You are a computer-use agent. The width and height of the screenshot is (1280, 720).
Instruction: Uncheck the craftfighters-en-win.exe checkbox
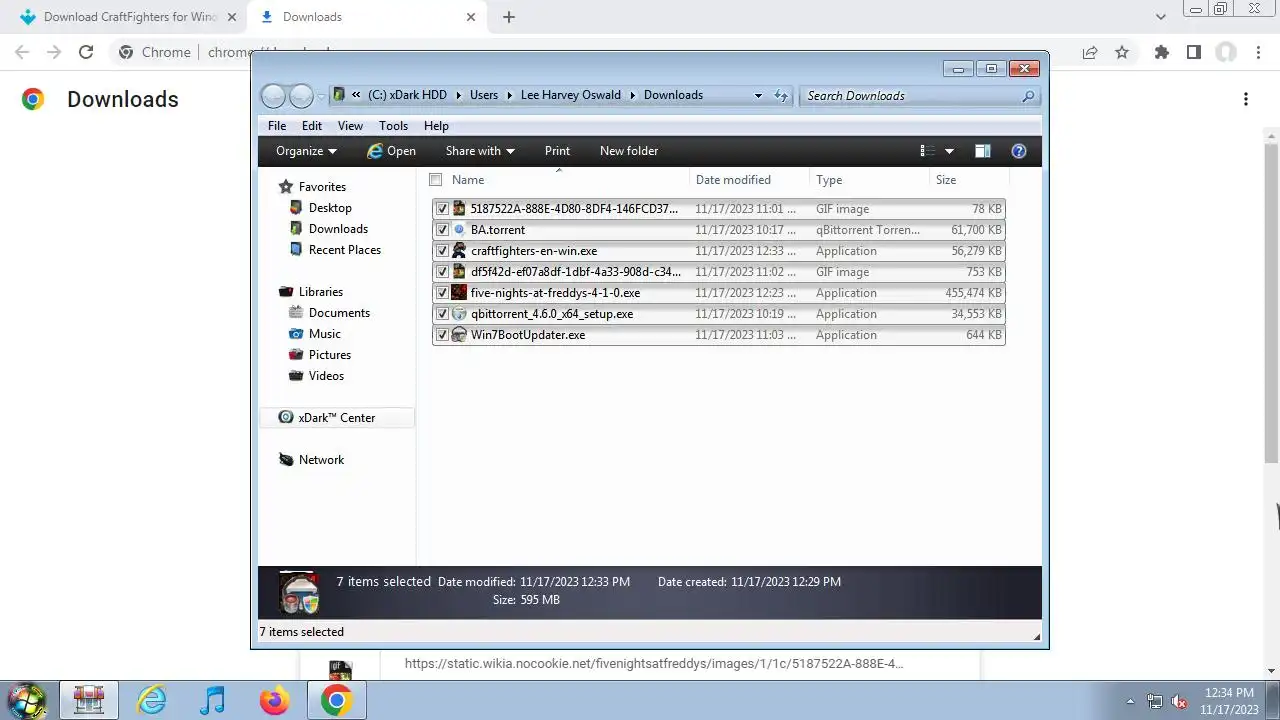(442, 251)
